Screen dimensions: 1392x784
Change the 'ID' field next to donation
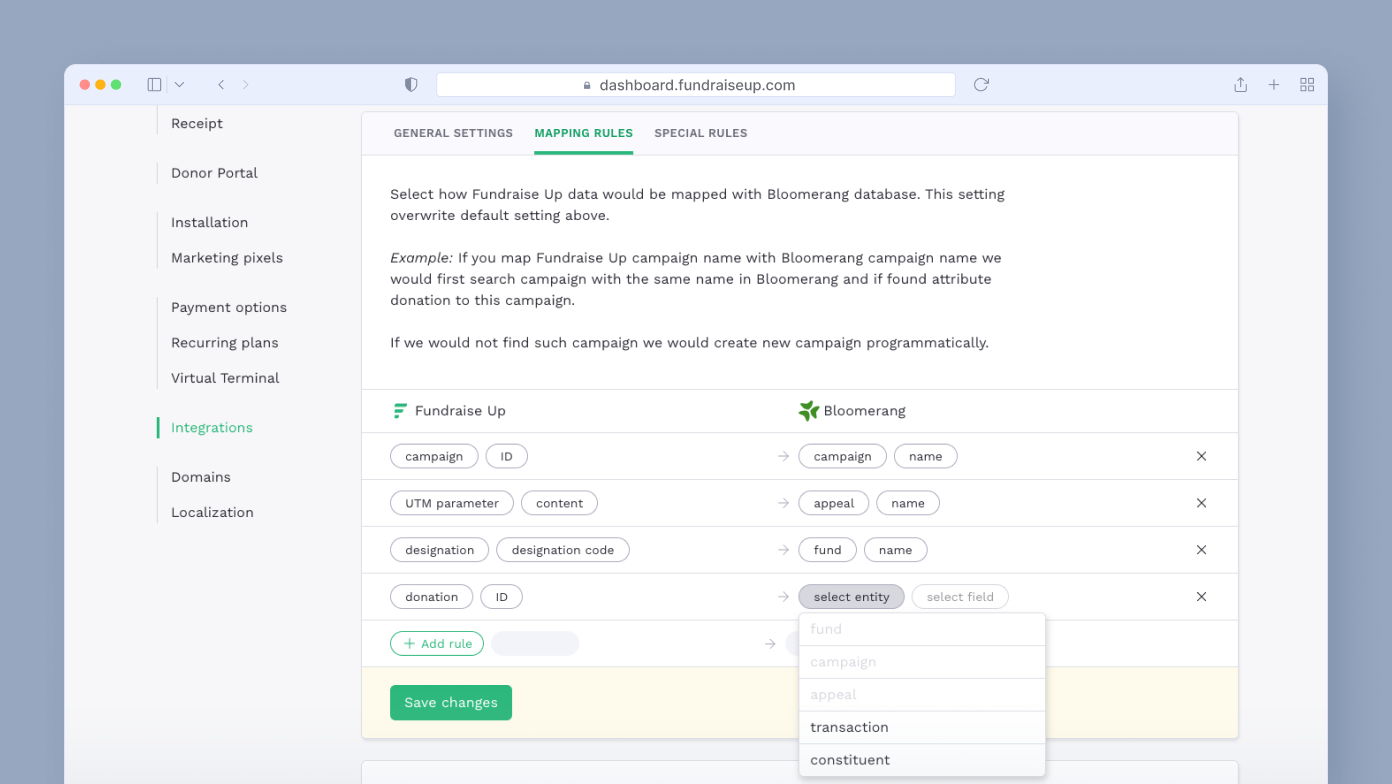click(502, 597)
